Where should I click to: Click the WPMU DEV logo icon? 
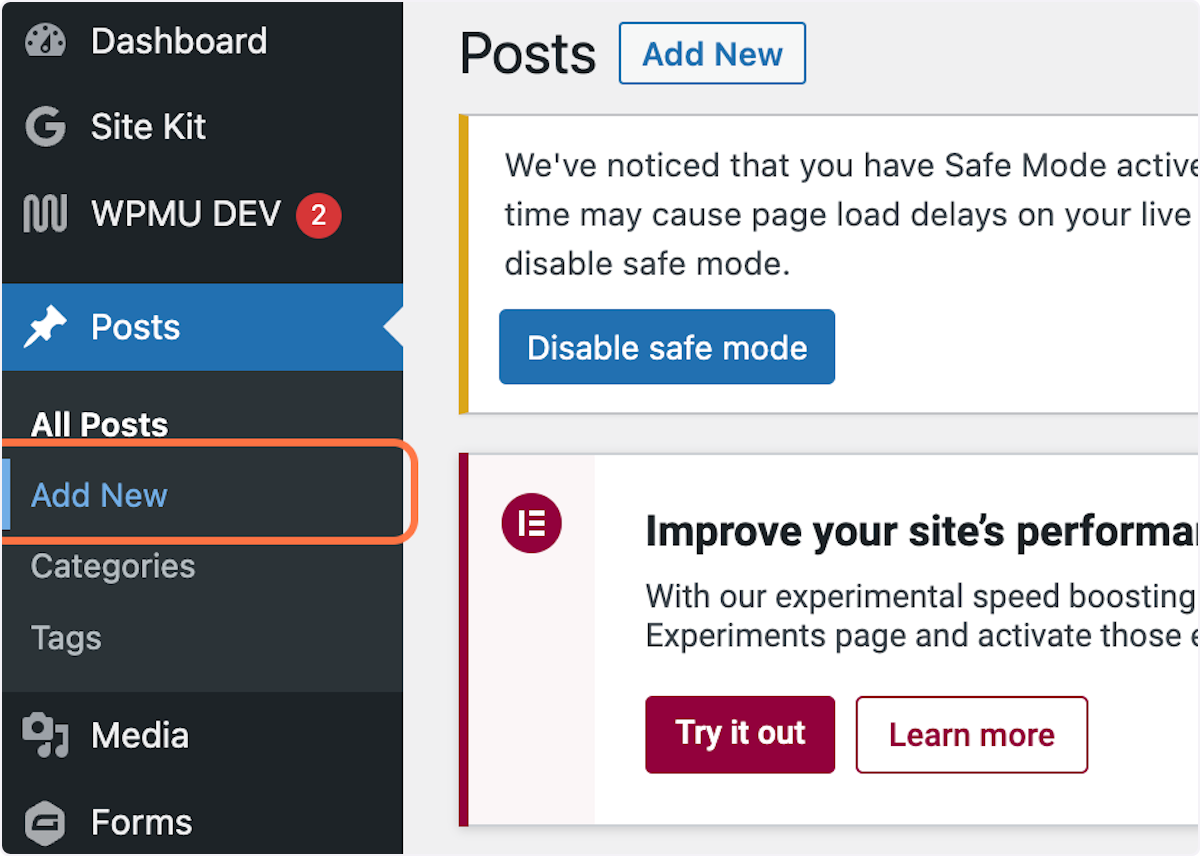pos(45,214)
